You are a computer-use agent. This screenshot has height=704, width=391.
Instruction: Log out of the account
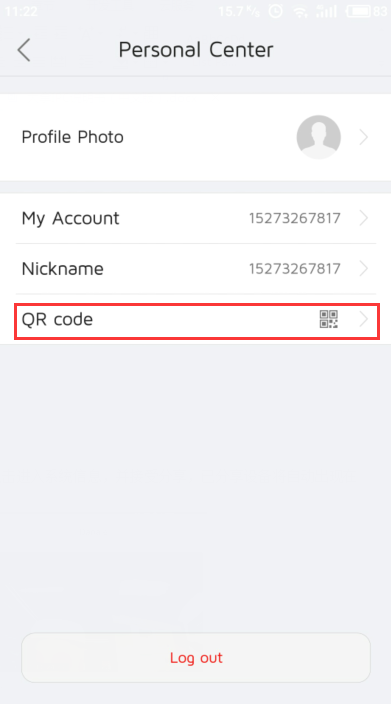click(196, 658)
